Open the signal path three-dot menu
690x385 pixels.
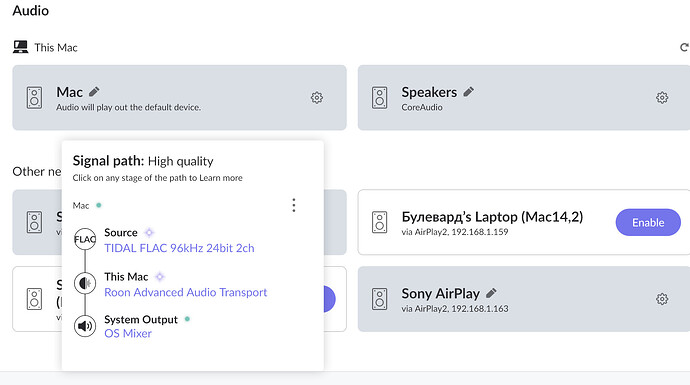click(294, 205)
